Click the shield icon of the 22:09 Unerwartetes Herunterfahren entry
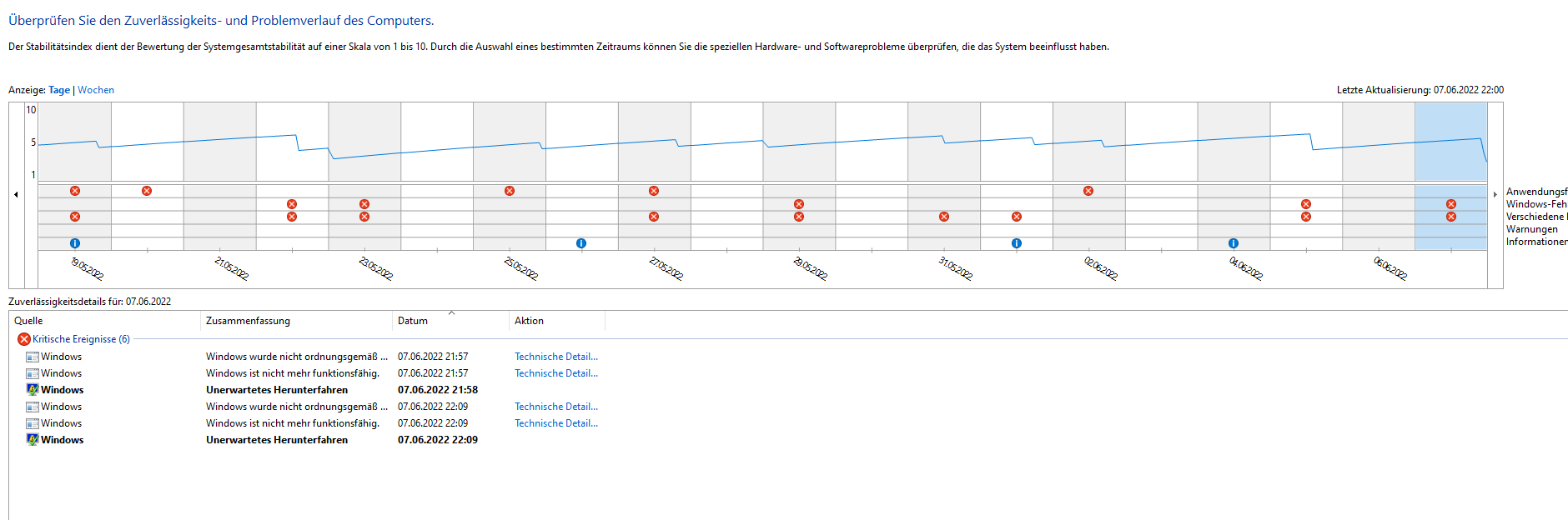The height and width of the screenshot is (520, 1568). tap(33, 439)
